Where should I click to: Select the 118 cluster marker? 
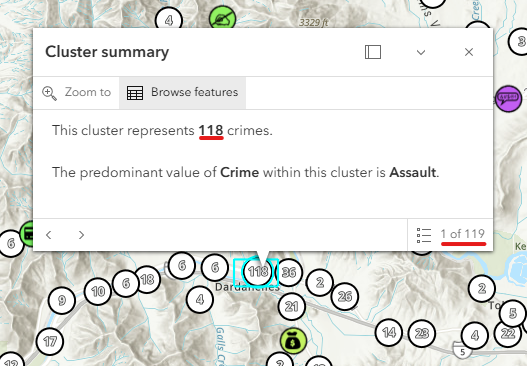pos(257,272)
